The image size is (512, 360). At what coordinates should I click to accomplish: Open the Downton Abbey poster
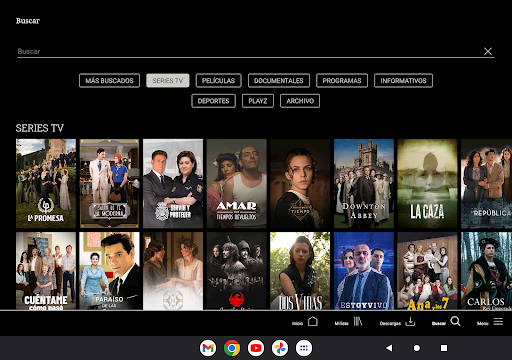pos(364,184)
